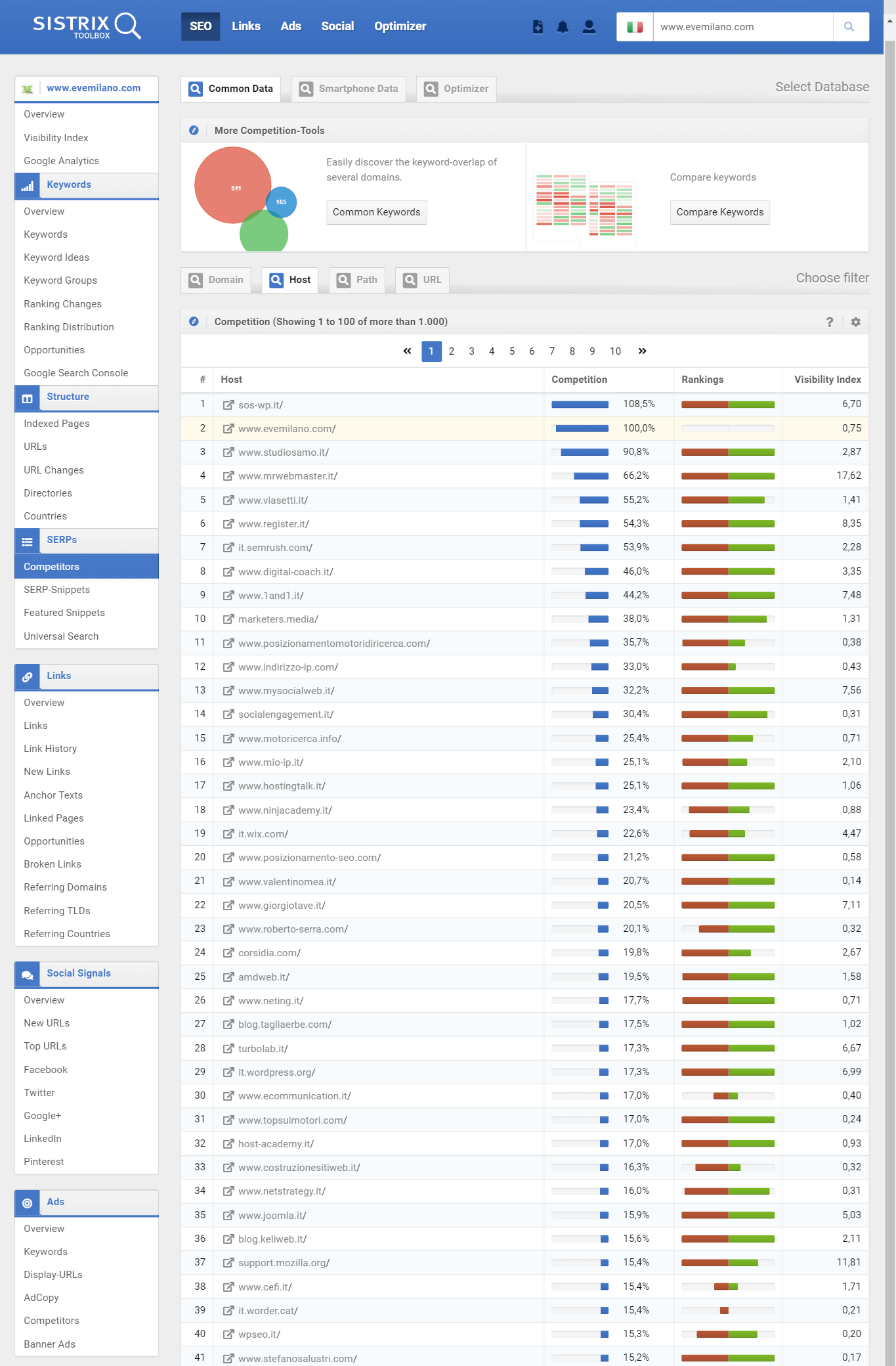
Task: Click the domain search input field
Action: click(x=743, y=27)
